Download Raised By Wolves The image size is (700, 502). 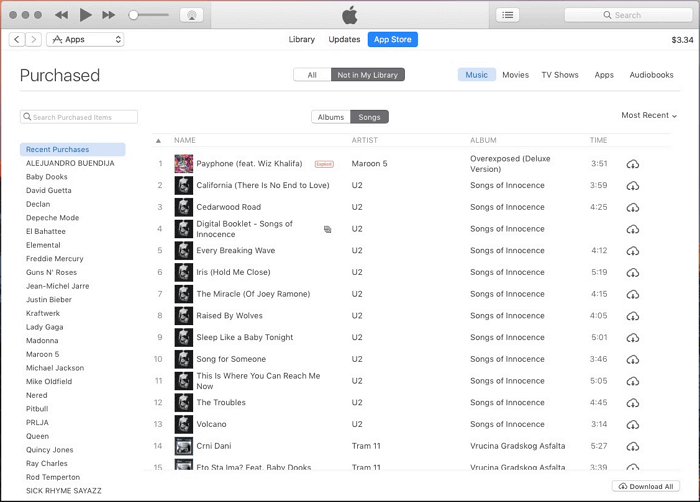(x=633, y=316)
